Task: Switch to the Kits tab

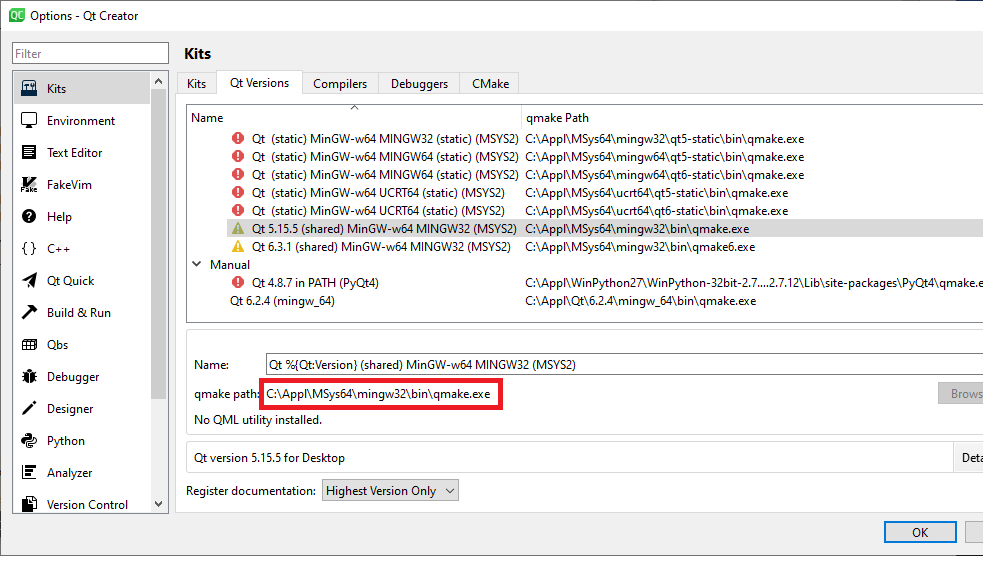Action: (x=197, y=84)
